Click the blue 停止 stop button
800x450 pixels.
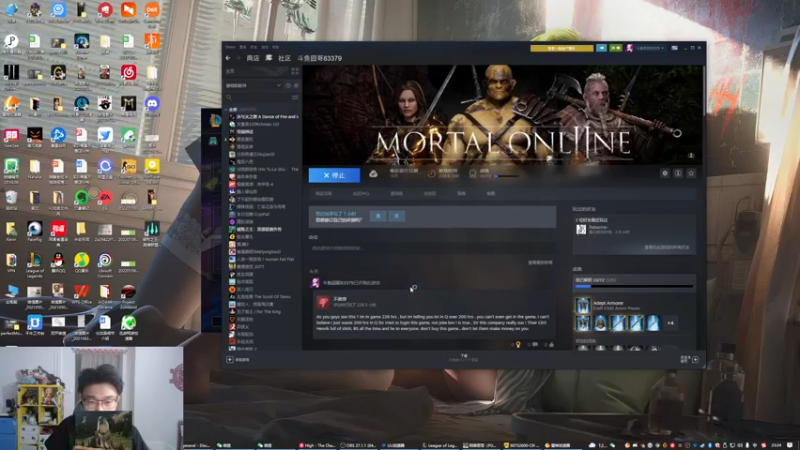click(x=334, y=175)
